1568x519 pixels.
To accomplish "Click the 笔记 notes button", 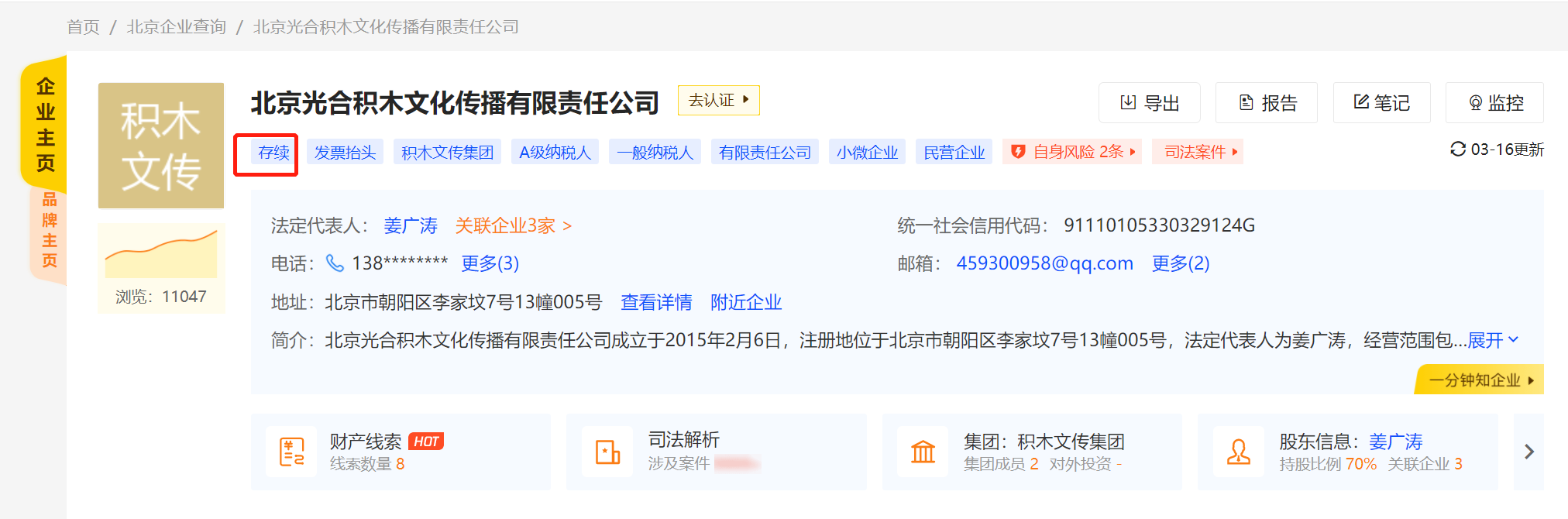I will click(1382, 103).
